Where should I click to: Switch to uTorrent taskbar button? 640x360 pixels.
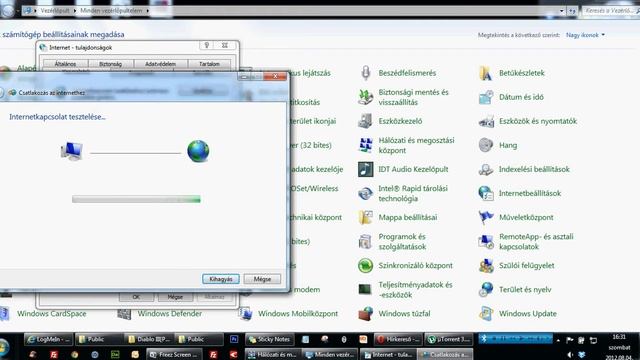(x=449, y=340)
